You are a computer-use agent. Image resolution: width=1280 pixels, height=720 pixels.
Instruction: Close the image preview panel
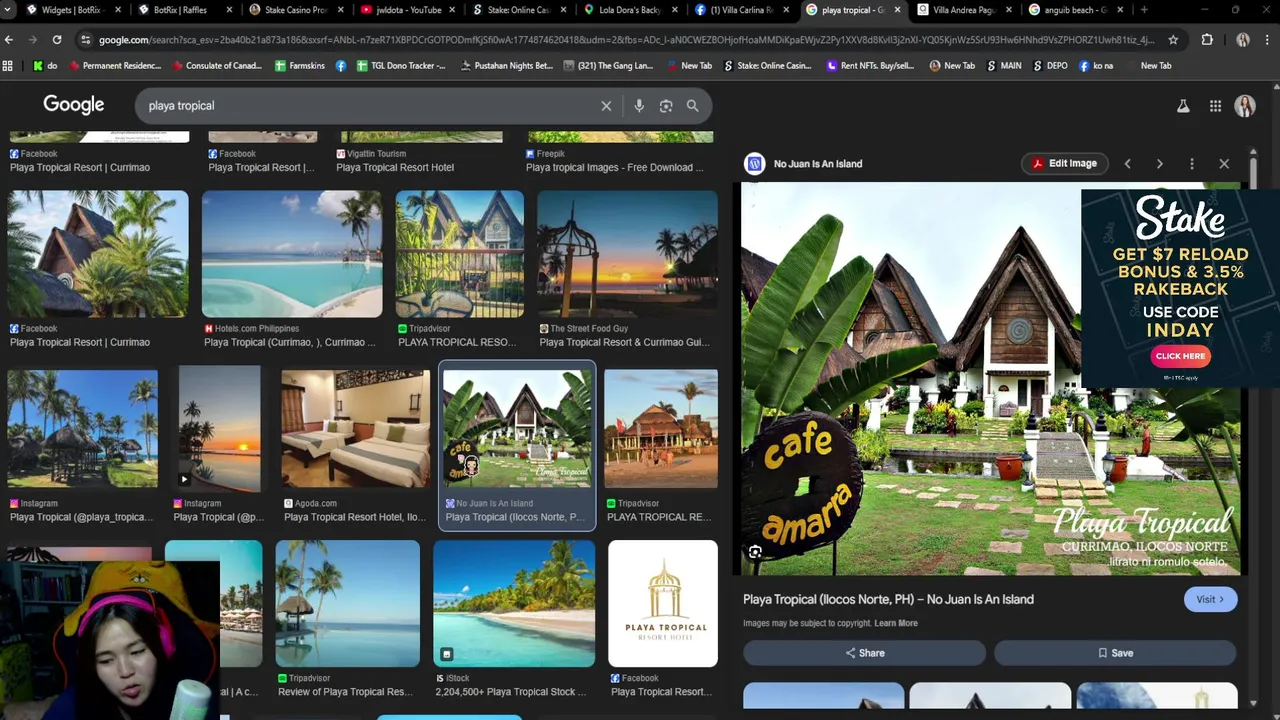(x=1224, y=164)
